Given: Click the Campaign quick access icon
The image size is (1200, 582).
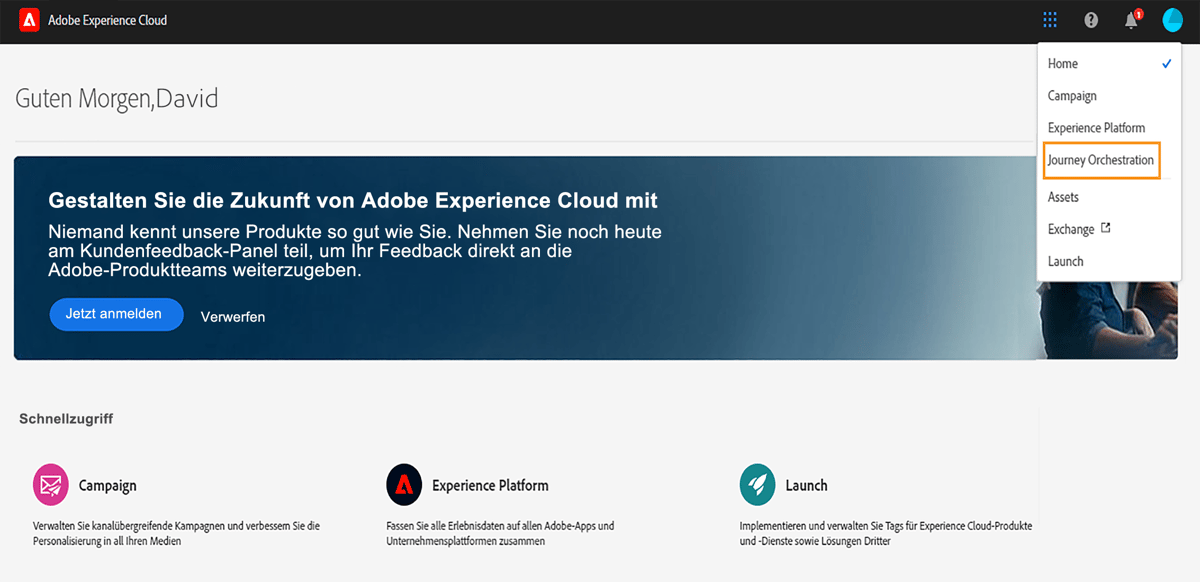Looking at the screenshot, I should coord(50,485).
